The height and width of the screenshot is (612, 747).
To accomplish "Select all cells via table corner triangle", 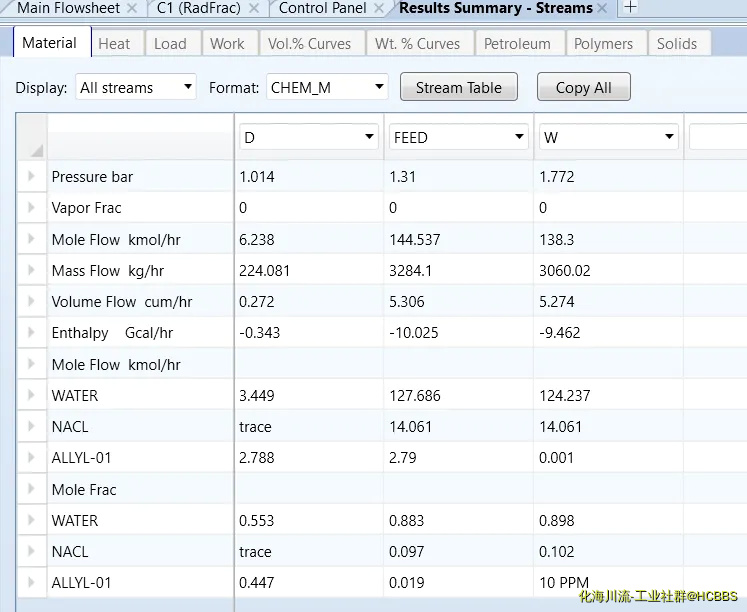I will tap(36, 151).
